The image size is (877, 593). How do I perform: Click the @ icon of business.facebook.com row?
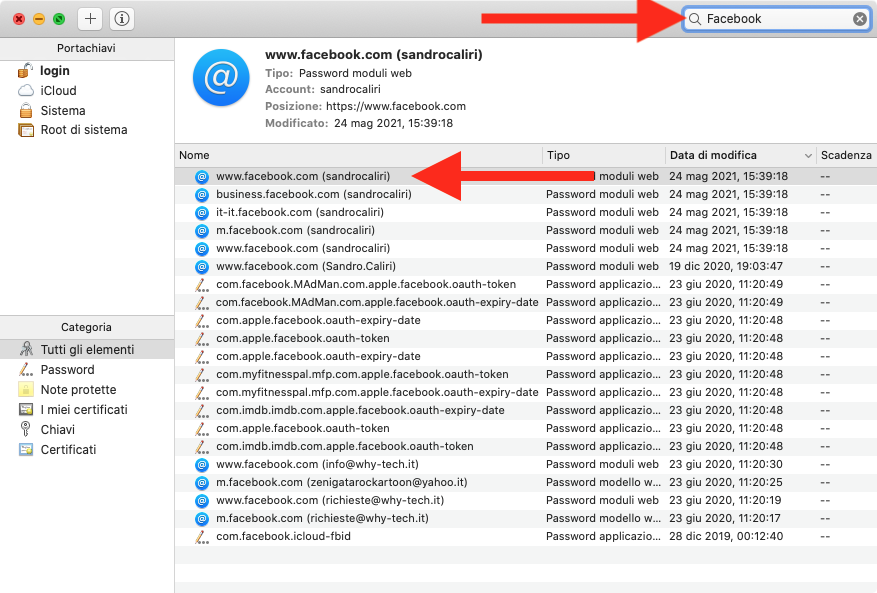click(x=202, y=195)
